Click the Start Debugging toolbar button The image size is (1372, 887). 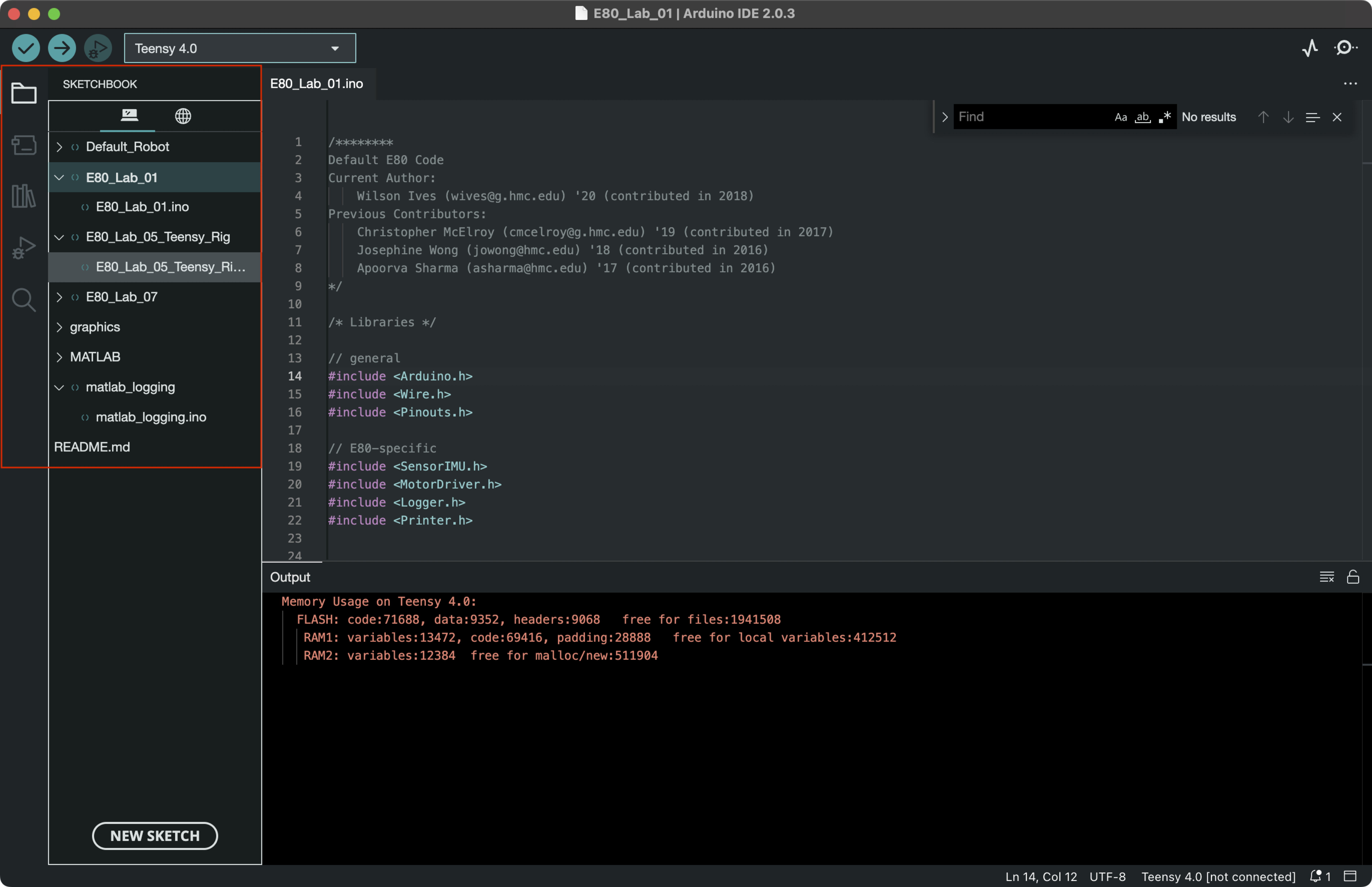98,48
